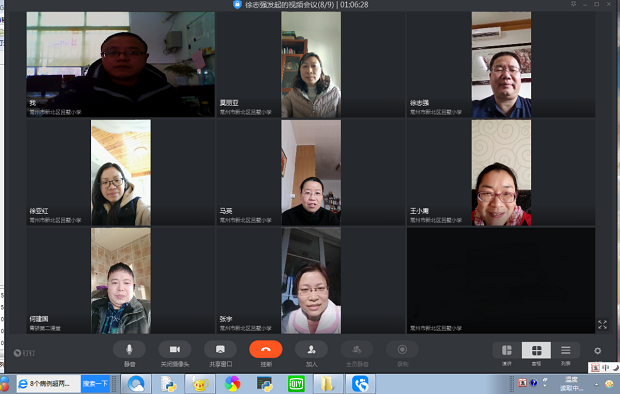The height and width of the screenshot is (394, 620).
Task: Click the name label 何建国
Action: click(x=39, y=319)
